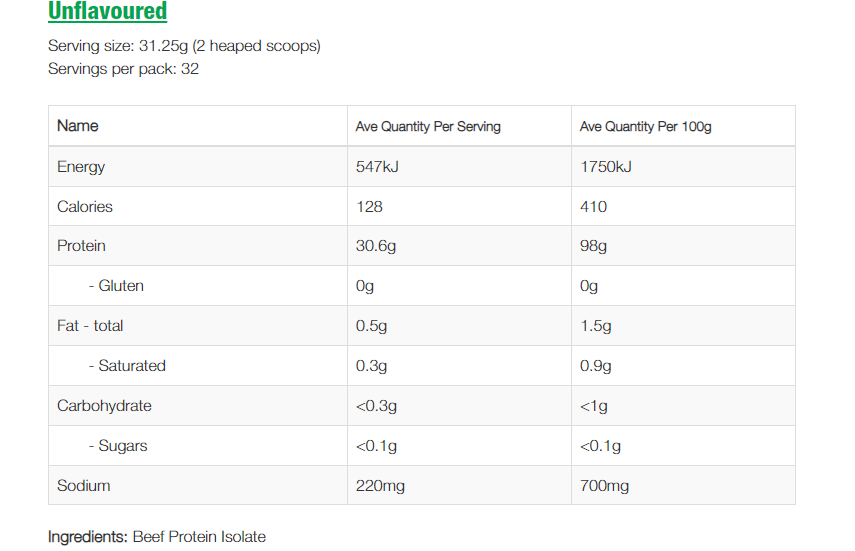The width and height of the screenshot is (855, 551).
Task: Click the Protein row label
Action: [x=81, y=246]
